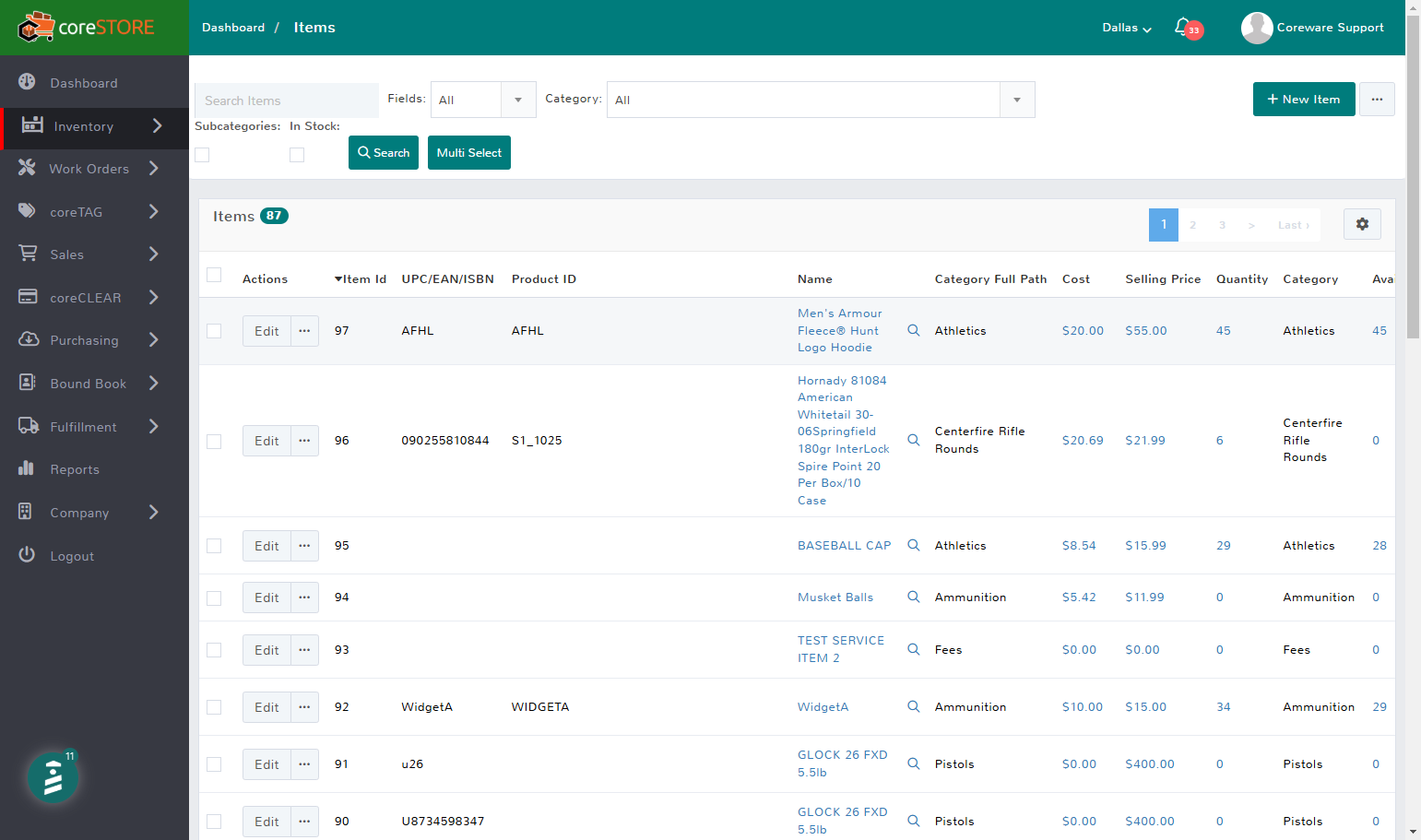The image size is (1421, 840).
Task: Select checkbox for item 92 row
Action: click(x=214, y=707)
